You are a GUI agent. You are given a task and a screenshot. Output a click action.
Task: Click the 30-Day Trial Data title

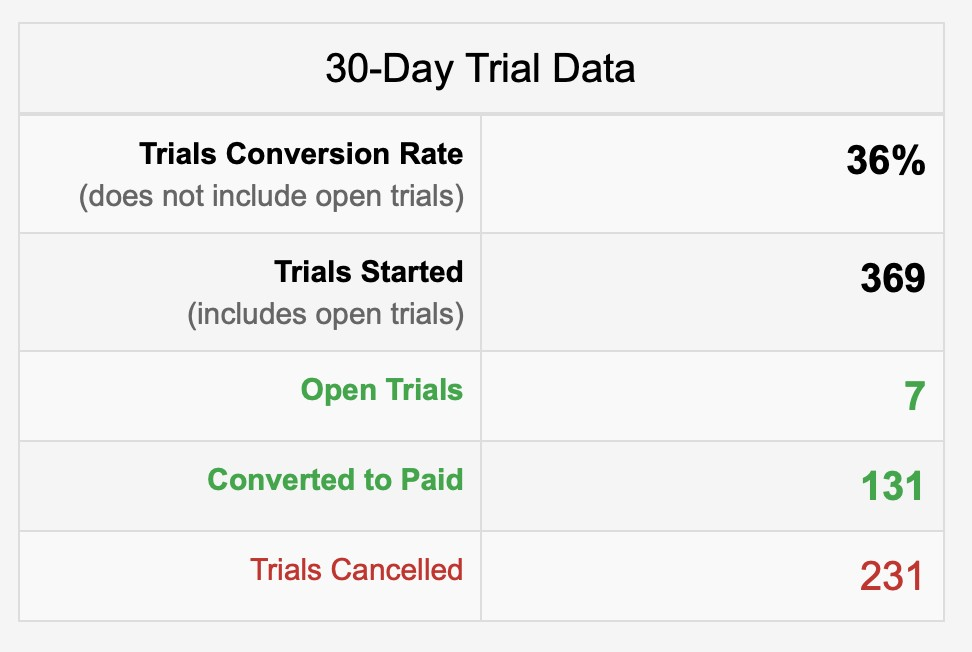pyautogui.click(x=480, y=68)
